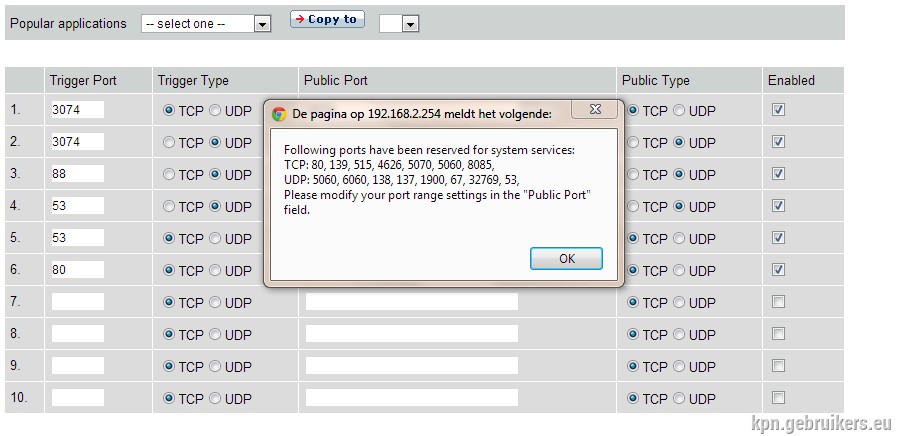Image resolution: width=903 pixels, height=436 pixels.
Task: Click the empty Trigger Port field row 7
Action: [78, 301]
